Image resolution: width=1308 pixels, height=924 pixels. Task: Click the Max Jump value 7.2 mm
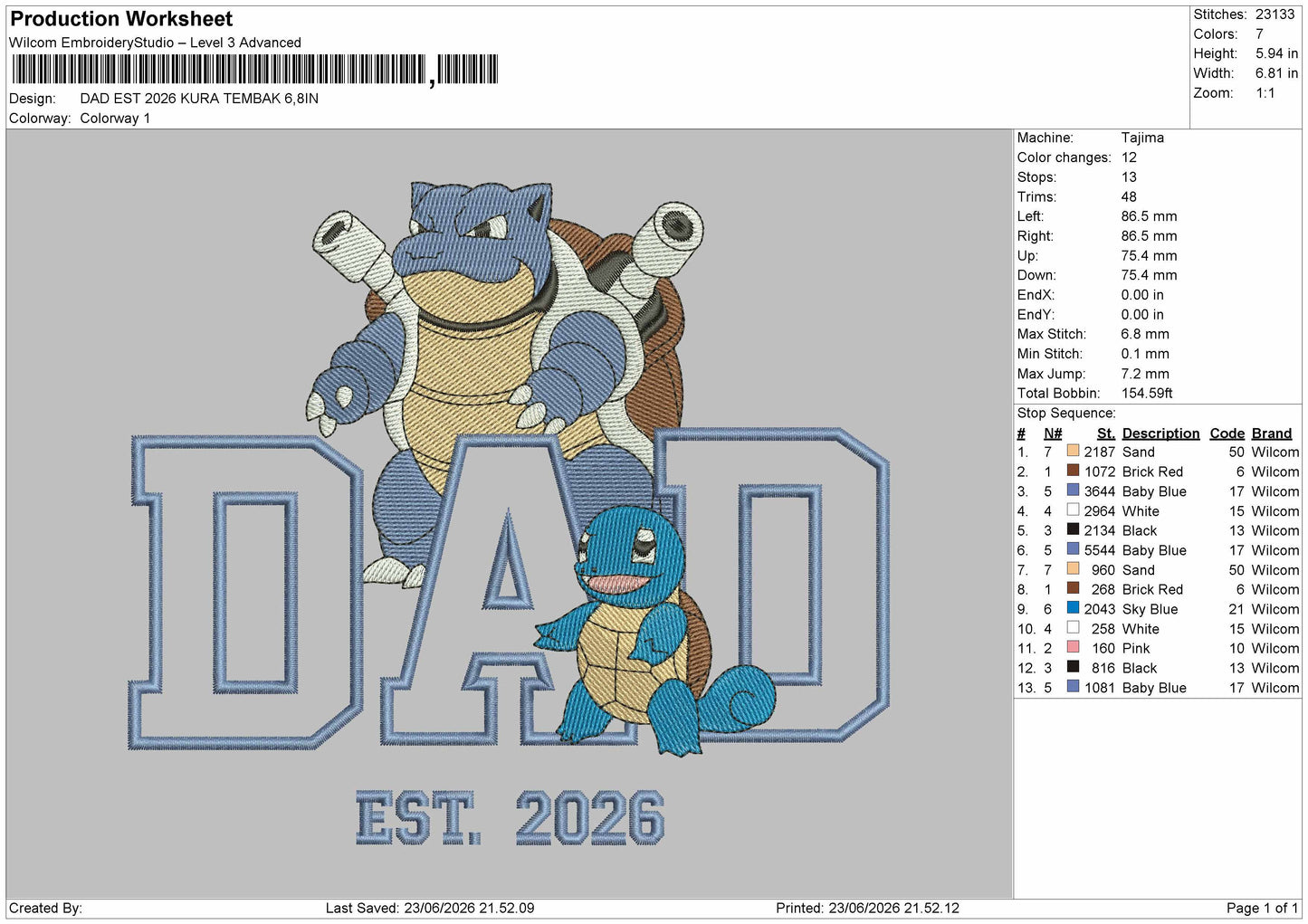pyautogui.click(x=1145, y=374)
